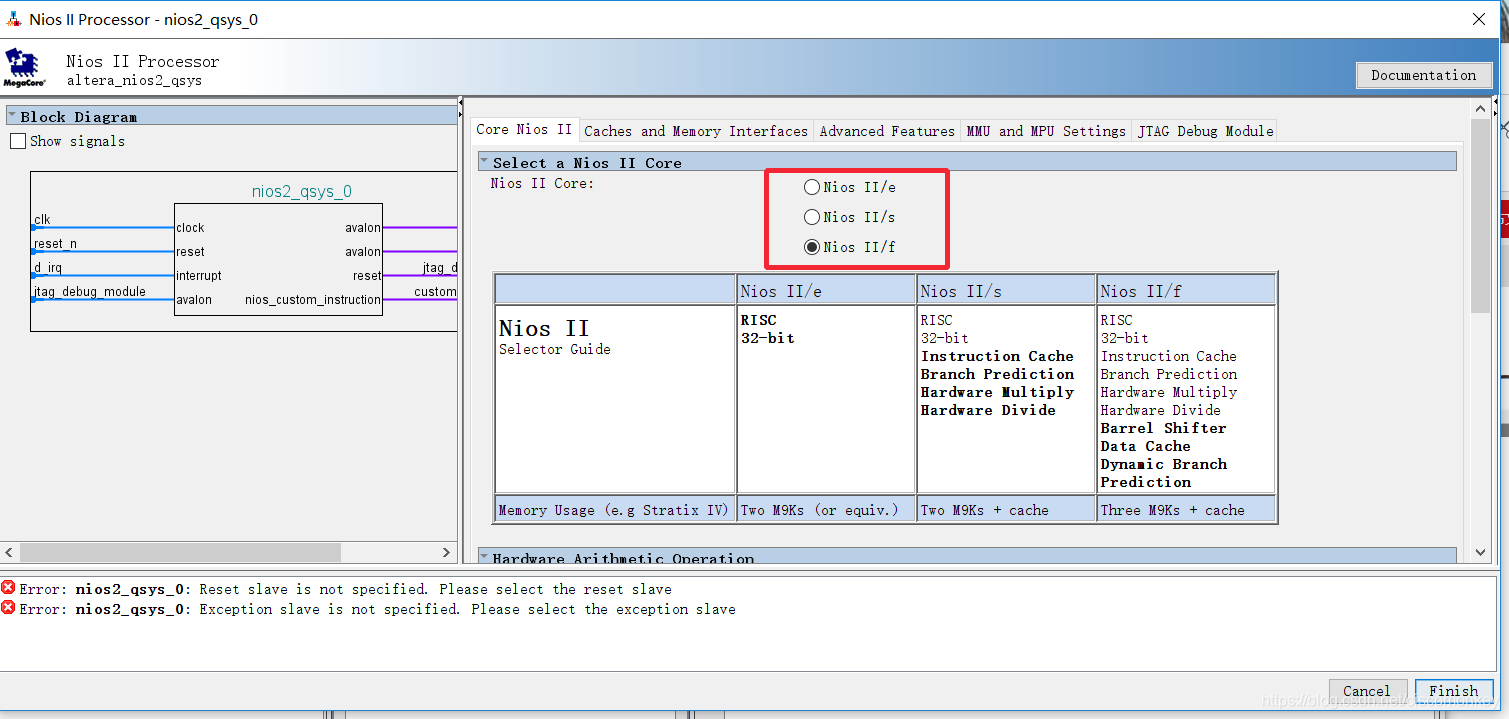The height and width of the screenshot is (719, 1509).
Task: Click the settings panel vertical scrollbar thumb
Action: 1481,215
